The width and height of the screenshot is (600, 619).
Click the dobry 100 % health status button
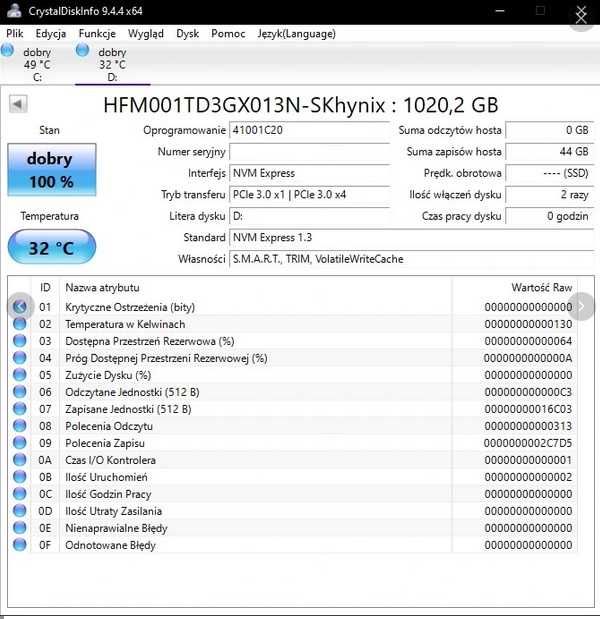[x=52, y=170]
